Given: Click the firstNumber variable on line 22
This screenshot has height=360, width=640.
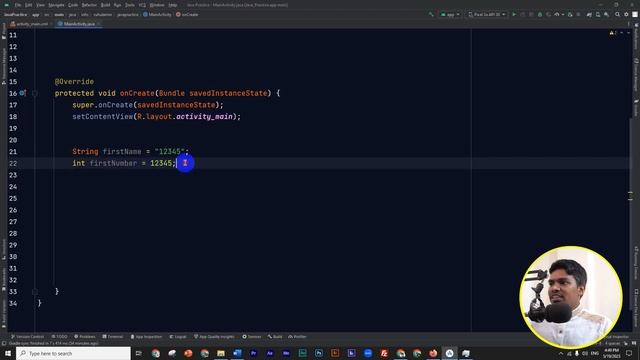Looking at the screenshot, I should pyautogui.click(x=113, y=163).
